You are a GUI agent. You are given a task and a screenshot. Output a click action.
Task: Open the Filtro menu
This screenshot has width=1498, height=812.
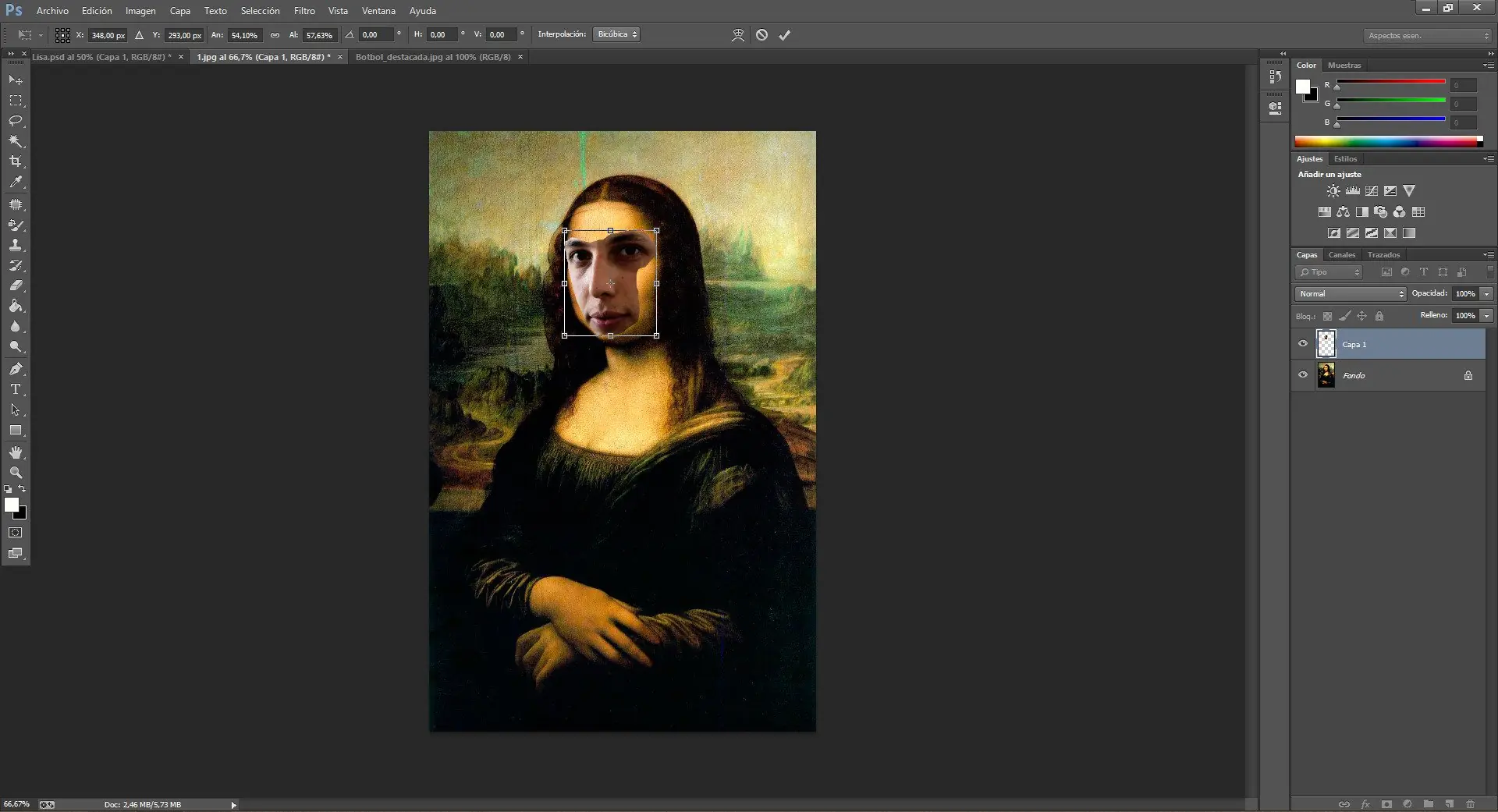(x=304, y=11)
